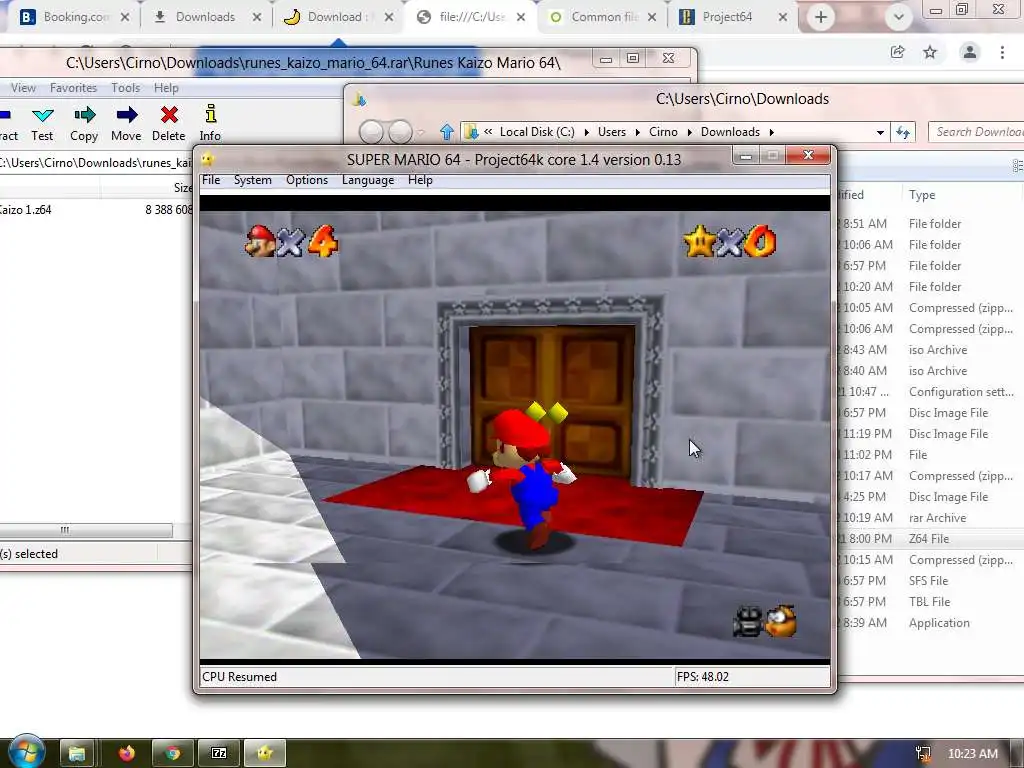
Task: Open 7-Zip Tools menu
Action: tap(125, 88)
